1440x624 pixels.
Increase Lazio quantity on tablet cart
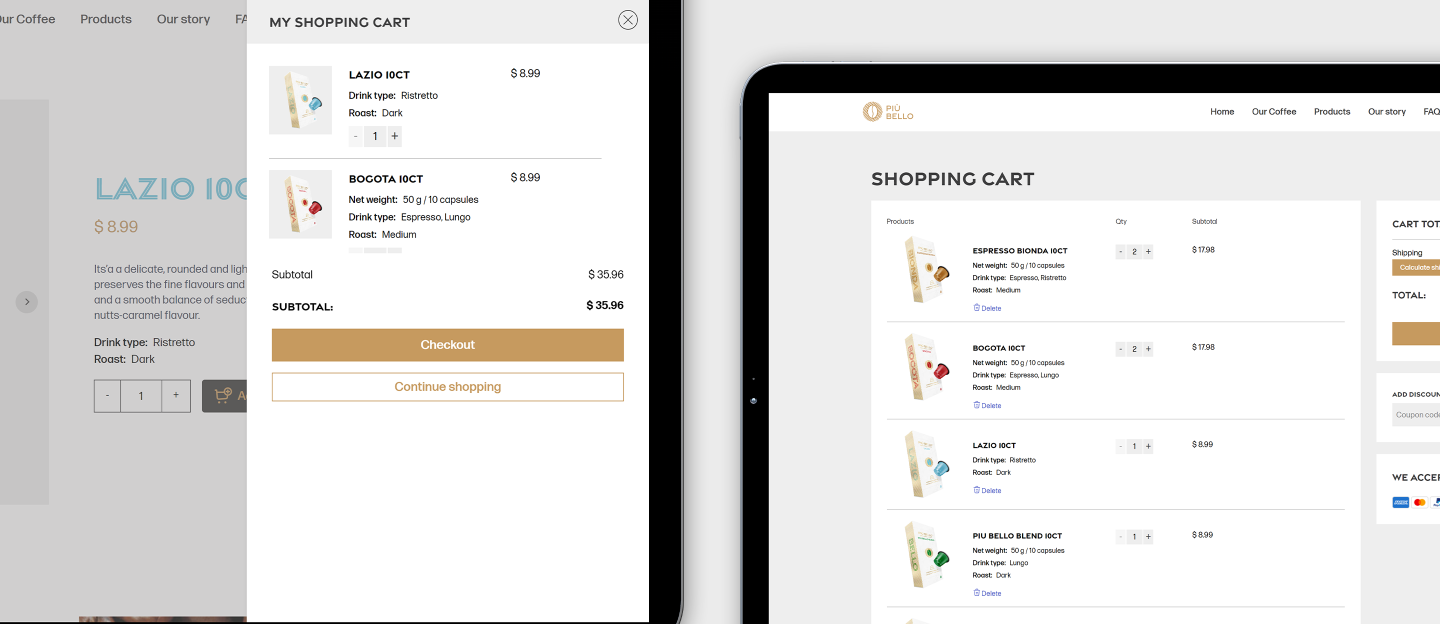[1148, 446]
